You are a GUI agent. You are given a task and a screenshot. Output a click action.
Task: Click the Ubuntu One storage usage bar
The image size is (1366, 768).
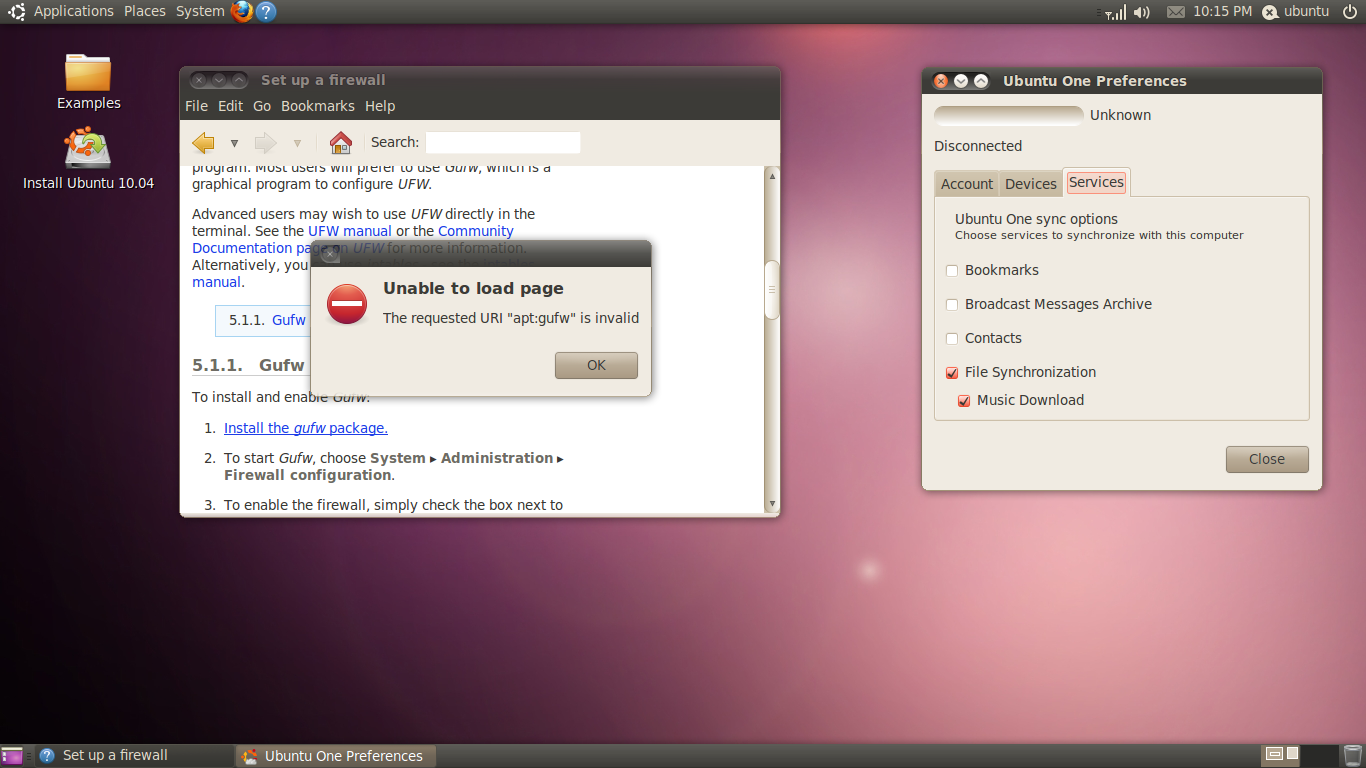tap(1009, 115)
